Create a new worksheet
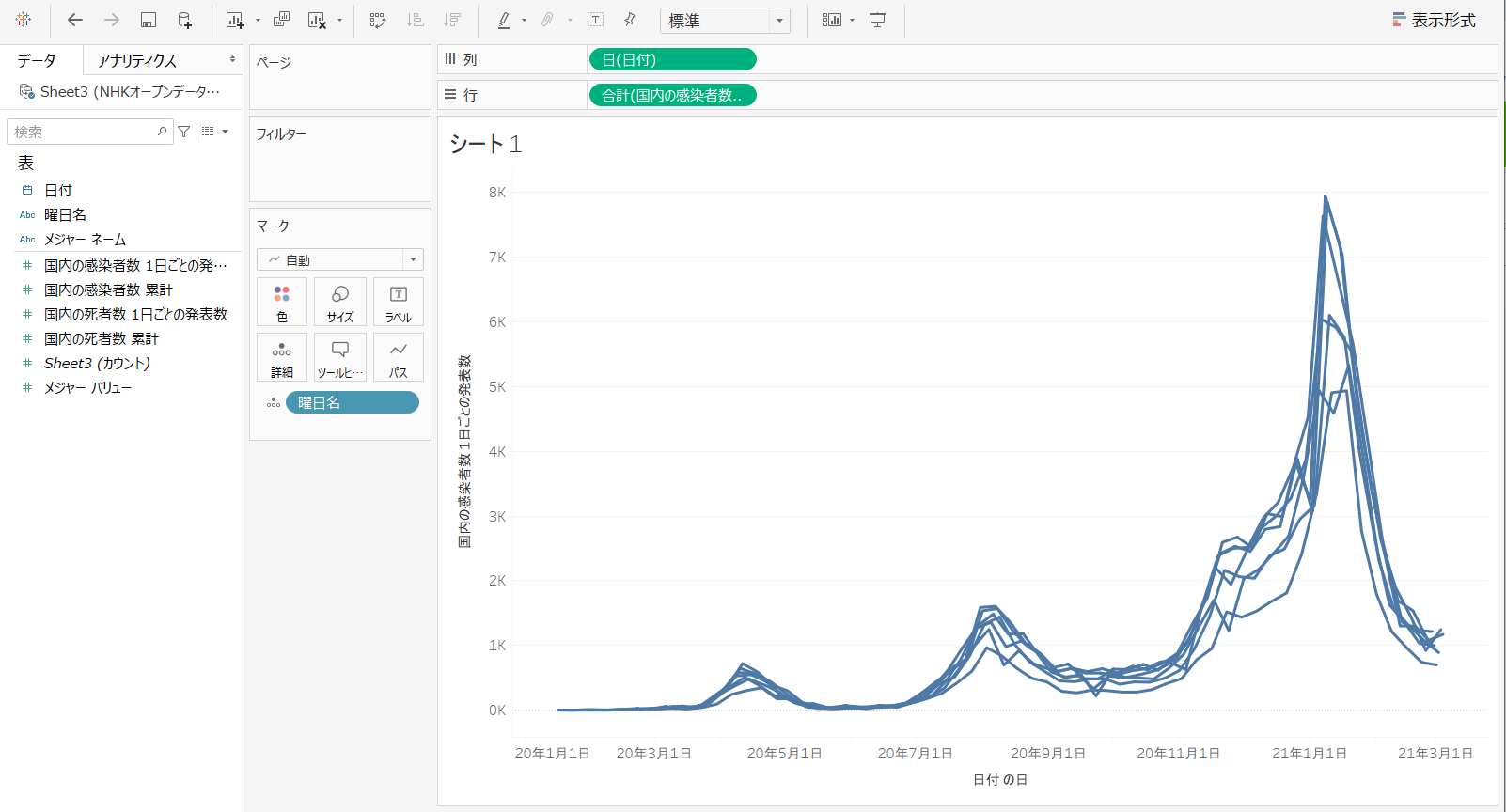1506x812 pixels. 235,20
